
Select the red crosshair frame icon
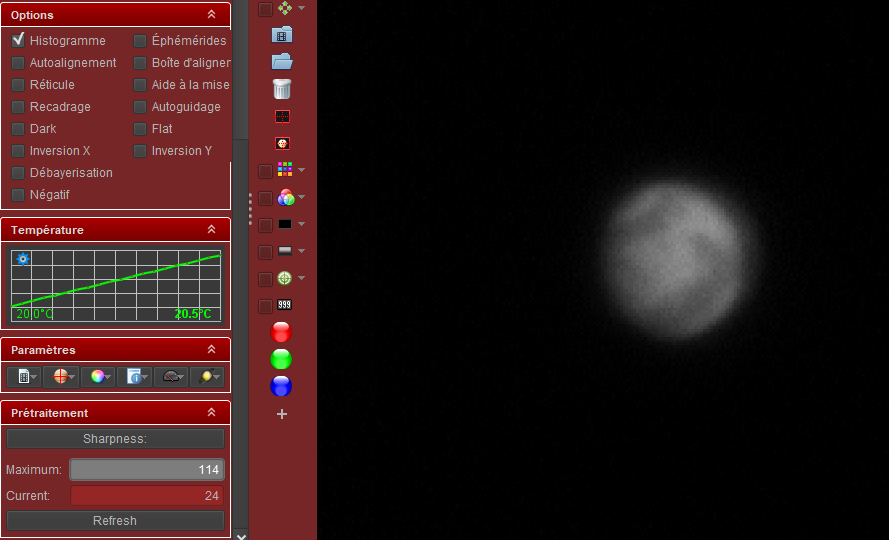click(x=282, y=116)
